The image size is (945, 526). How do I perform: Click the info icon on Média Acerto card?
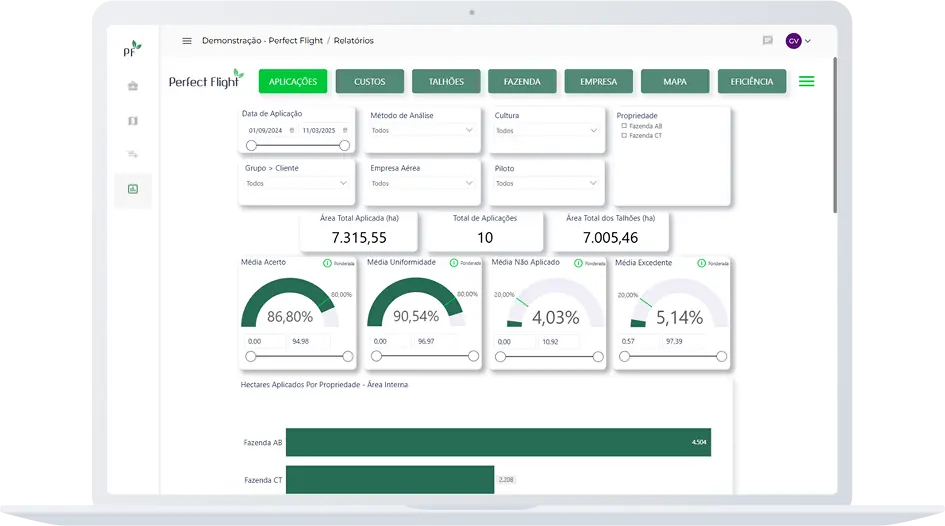click(327, 263)
